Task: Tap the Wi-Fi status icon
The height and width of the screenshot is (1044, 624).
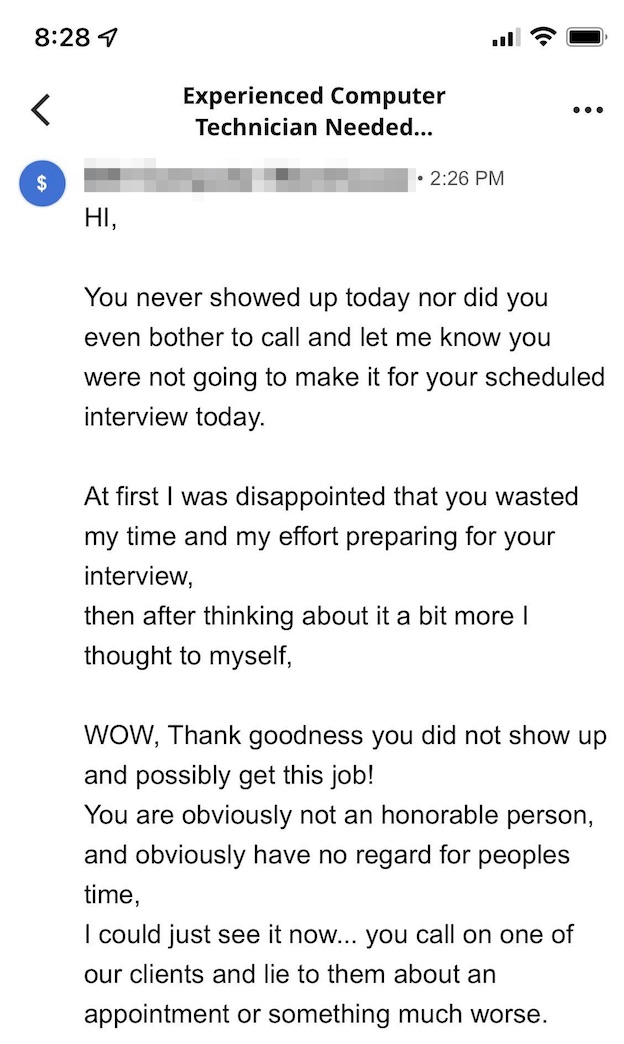Action: click(x=544, y=38)
